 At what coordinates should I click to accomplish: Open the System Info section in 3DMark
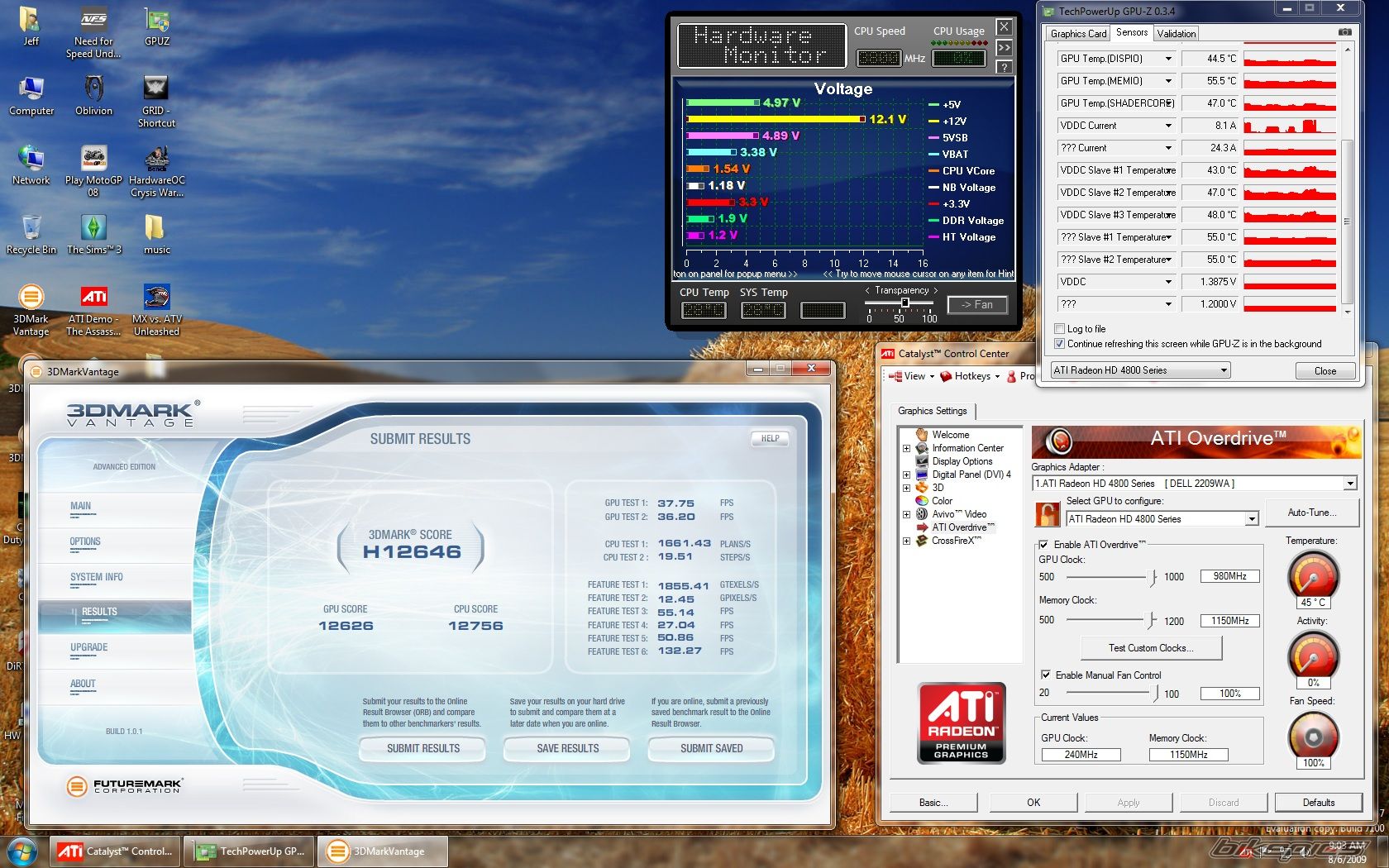click(97, 577)
